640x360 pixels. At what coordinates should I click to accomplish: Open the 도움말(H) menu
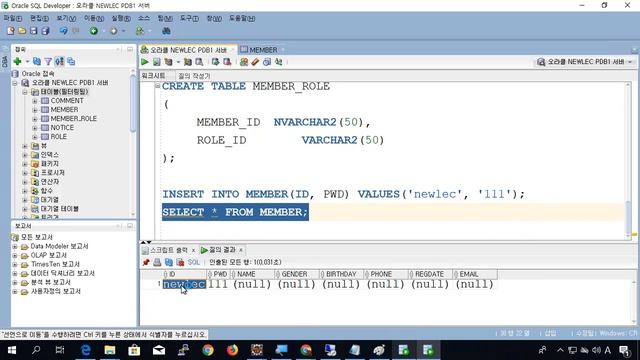click(x=242, y=18)
